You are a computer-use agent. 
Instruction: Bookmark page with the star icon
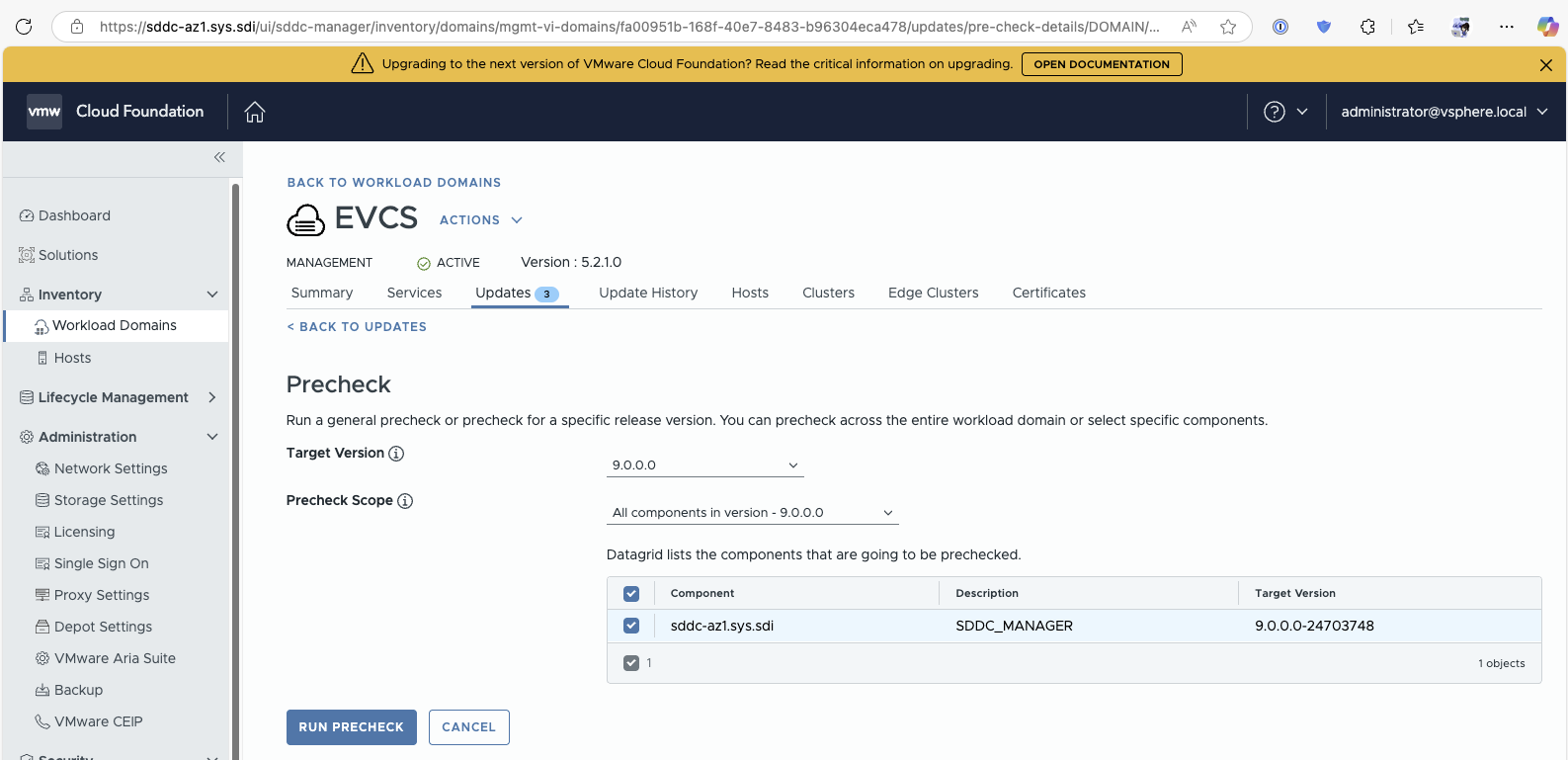click(x=1228, y=27)
